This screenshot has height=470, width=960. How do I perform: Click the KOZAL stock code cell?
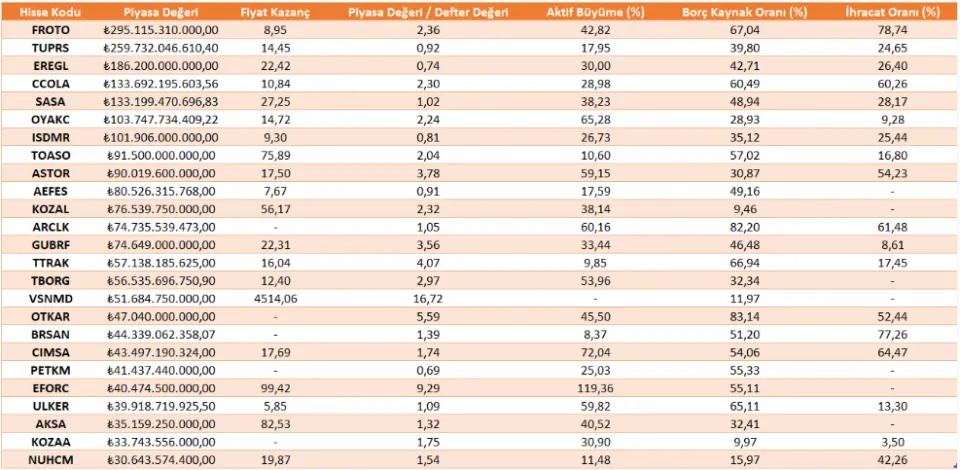coord(51,209)
